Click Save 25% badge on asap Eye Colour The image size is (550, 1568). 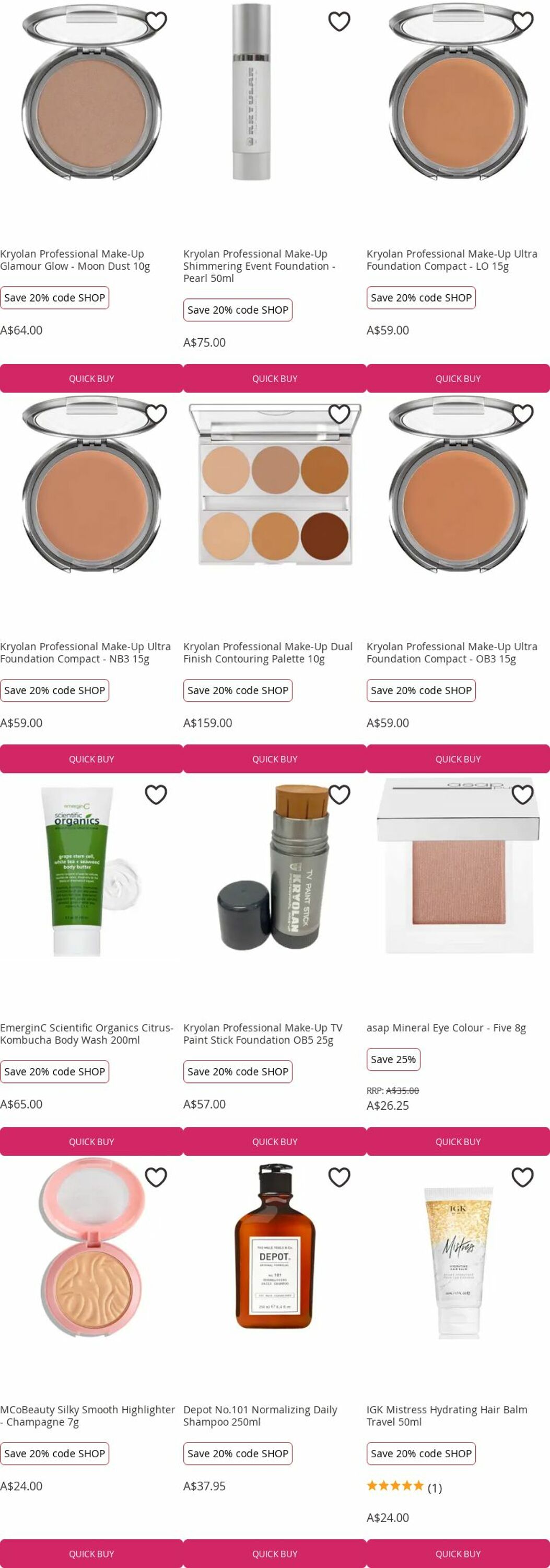pyautogui.click(x=393, y=1059)
